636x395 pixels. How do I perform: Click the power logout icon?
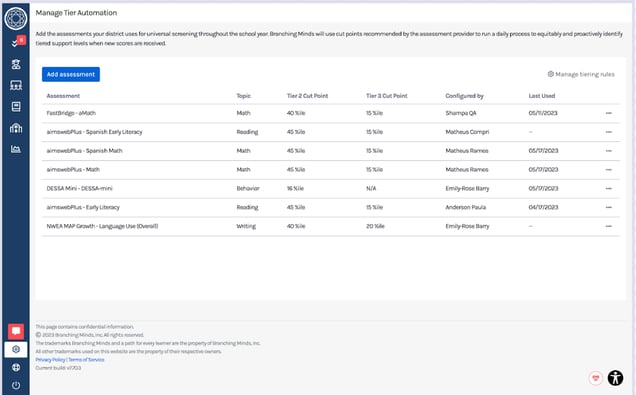[x=16, y=385]
